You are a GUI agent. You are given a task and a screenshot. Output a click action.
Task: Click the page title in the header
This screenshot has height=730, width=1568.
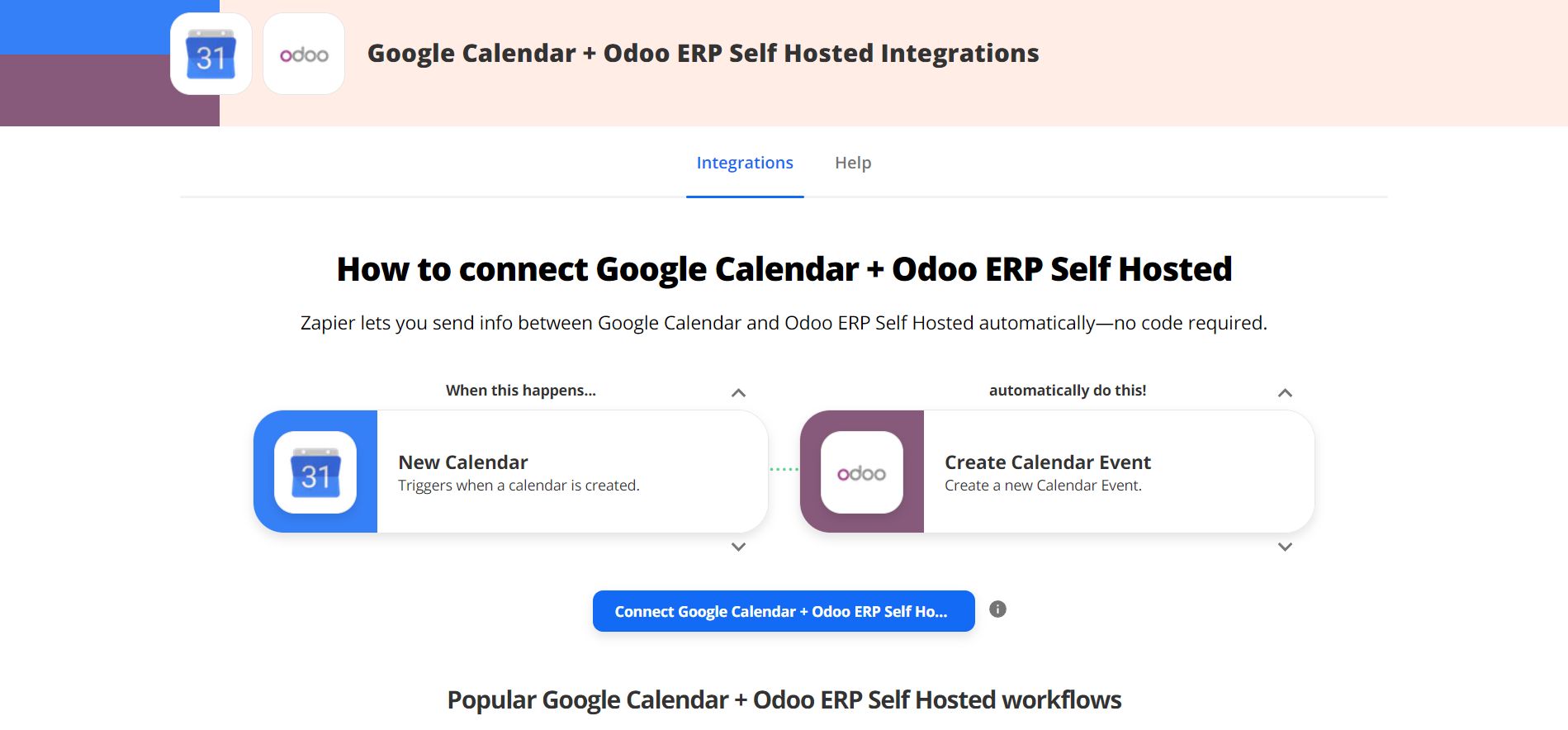coord(703,54)
